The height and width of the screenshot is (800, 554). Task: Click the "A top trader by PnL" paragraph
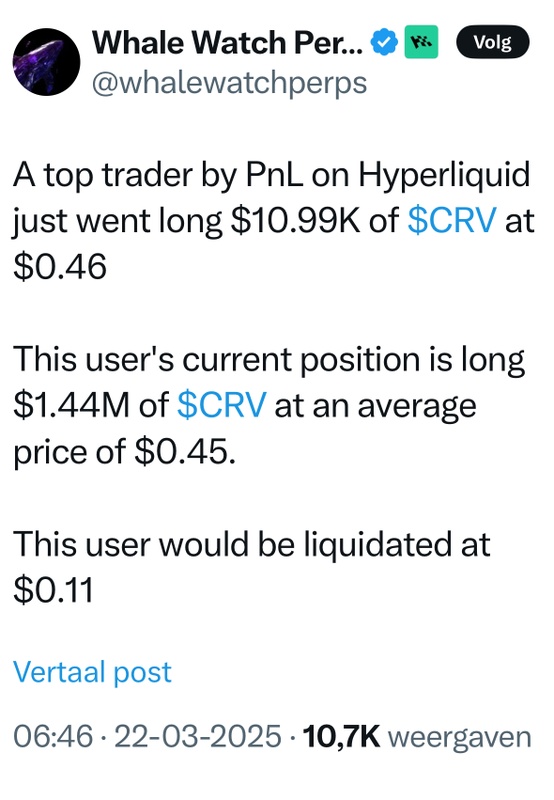point(274,221)
